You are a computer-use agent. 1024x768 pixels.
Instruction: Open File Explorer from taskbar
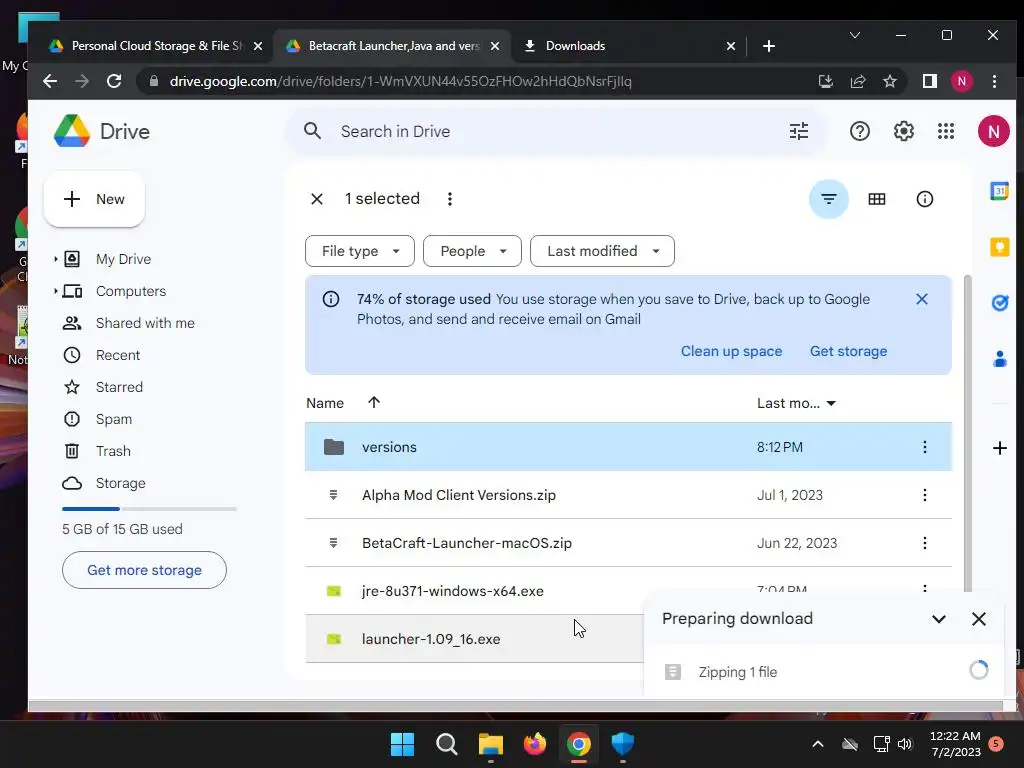pyautogui.click(x=490, y=744)
